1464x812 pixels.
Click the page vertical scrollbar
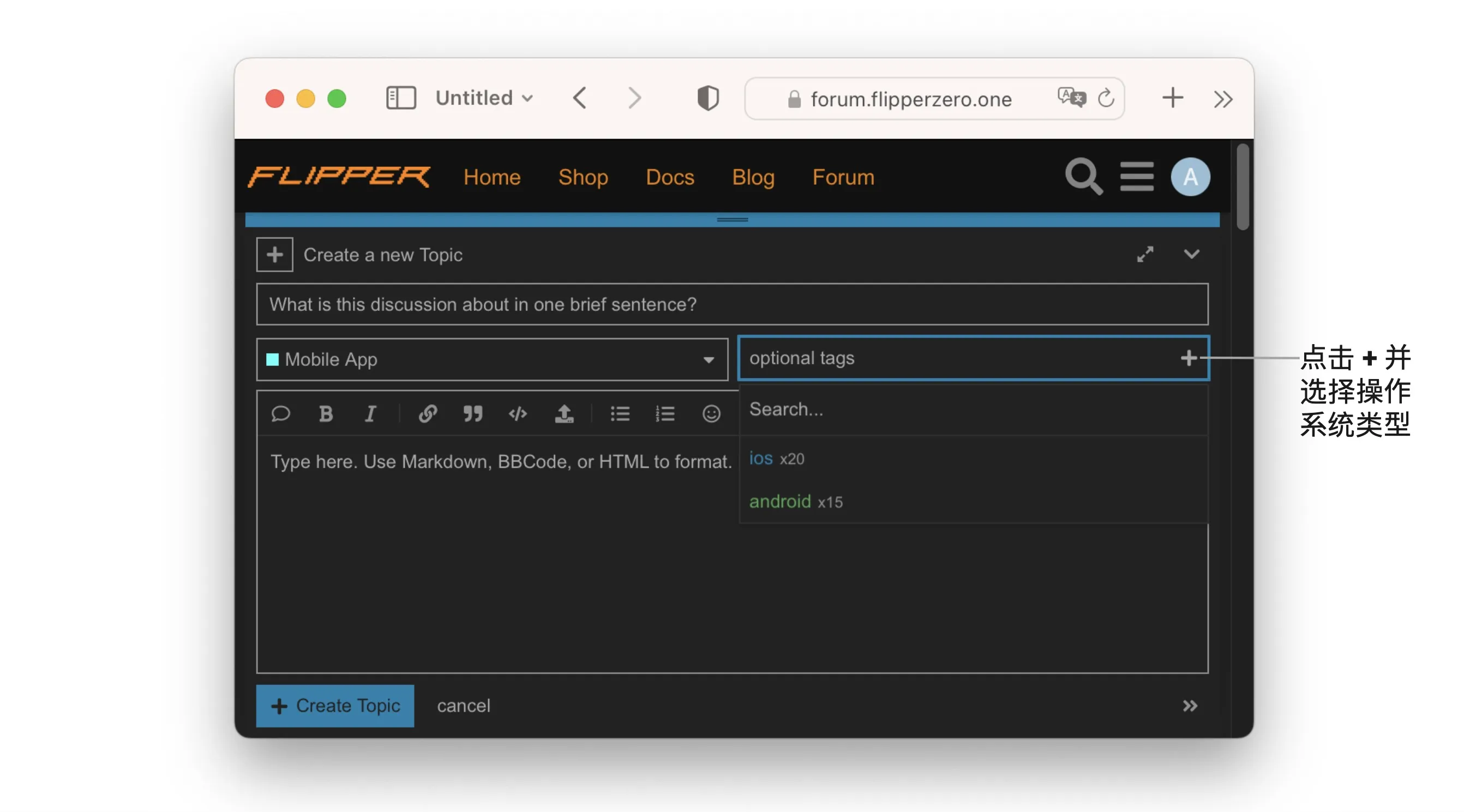coord(1243,188)
